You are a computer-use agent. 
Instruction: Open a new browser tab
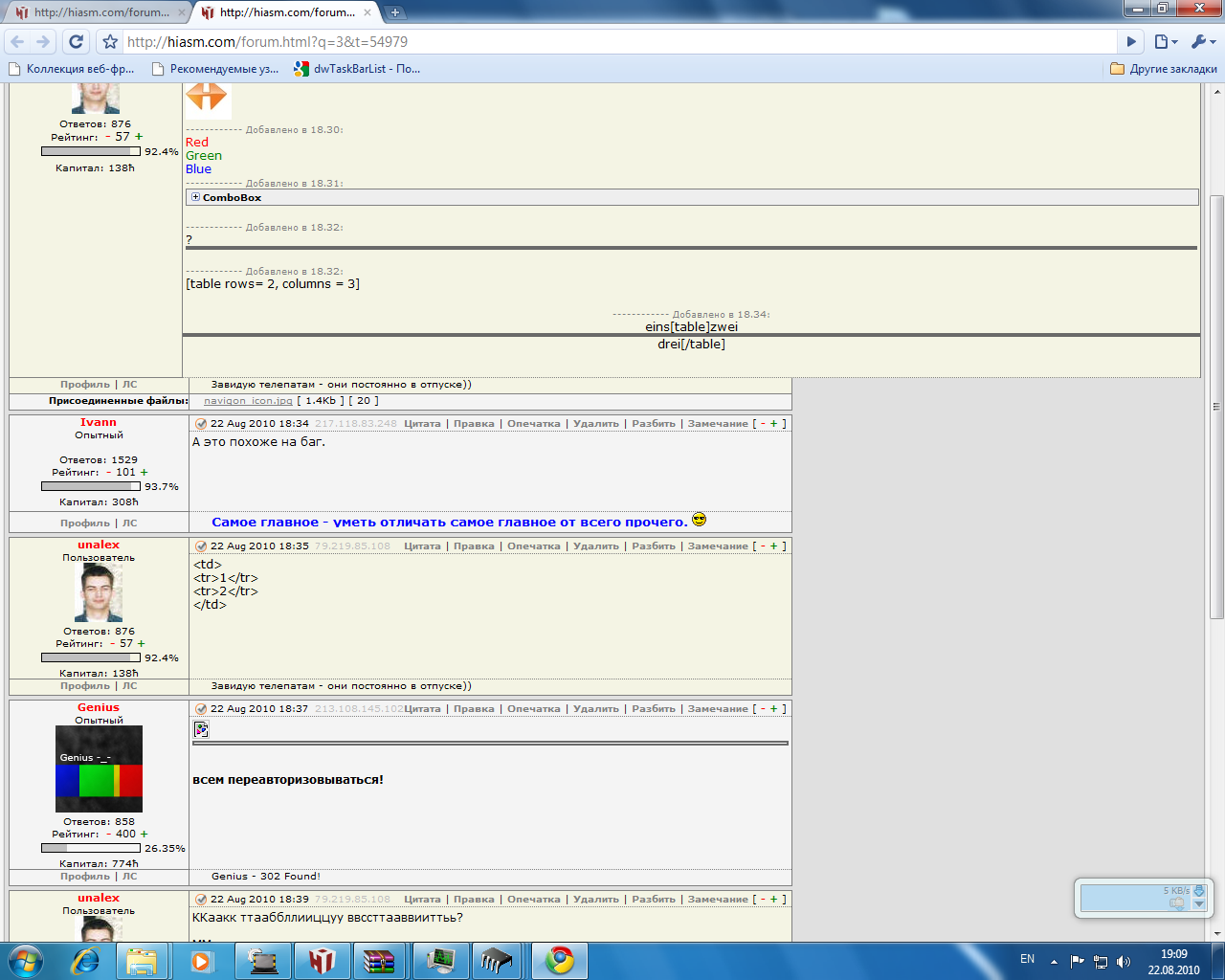click(x=394, y=12)
